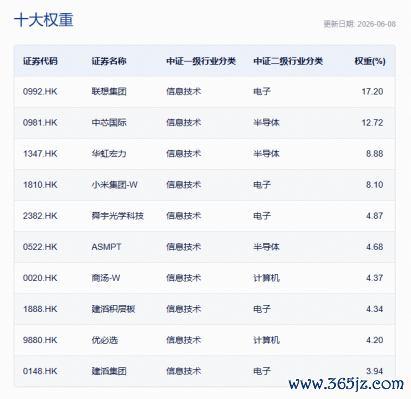Click weight value 4.20
Viewport: 411px width, 399px height.
click(375, 340)
